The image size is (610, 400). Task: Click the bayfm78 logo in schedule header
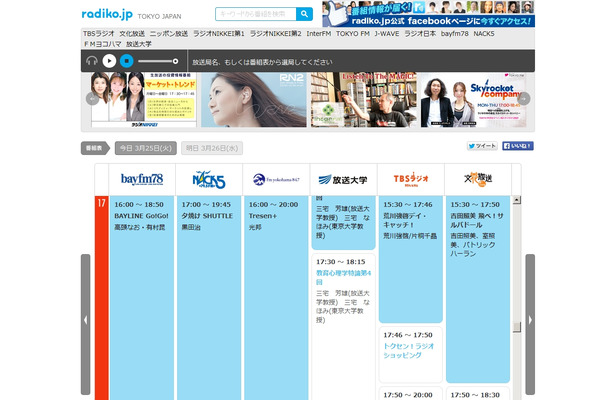142,179
